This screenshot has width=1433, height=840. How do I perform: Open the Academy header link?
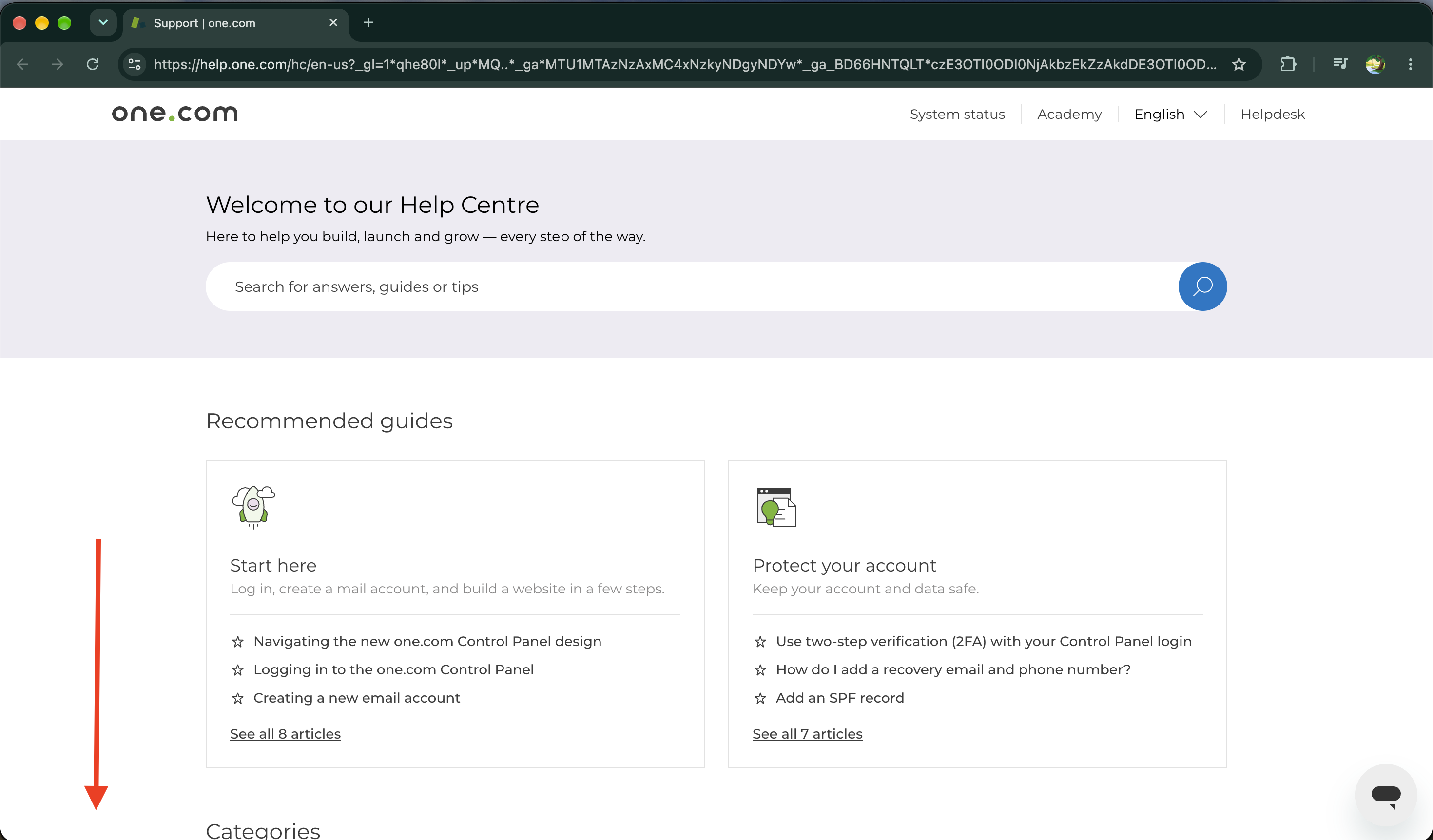(x=1069, y=114)
